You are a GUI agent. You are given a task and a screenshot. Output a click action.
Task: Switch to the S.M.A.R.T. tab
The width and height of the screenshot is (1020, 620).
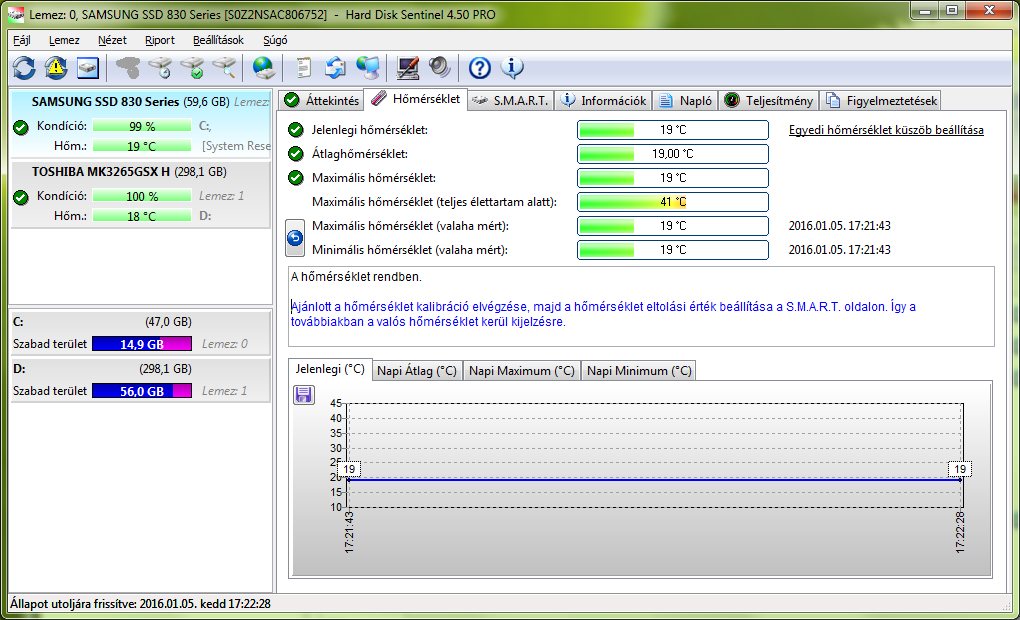[x=510, y=100]
